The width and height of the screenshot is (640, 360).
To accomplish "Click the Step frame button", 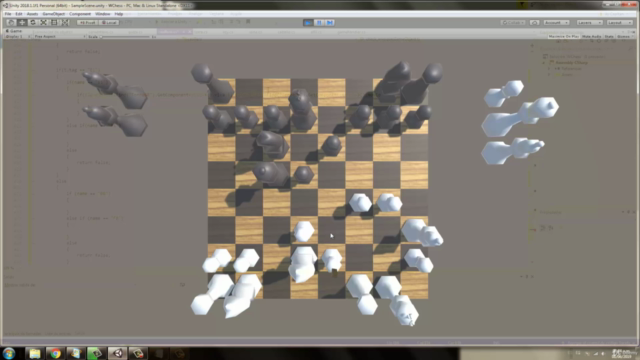I will (330, 22).
